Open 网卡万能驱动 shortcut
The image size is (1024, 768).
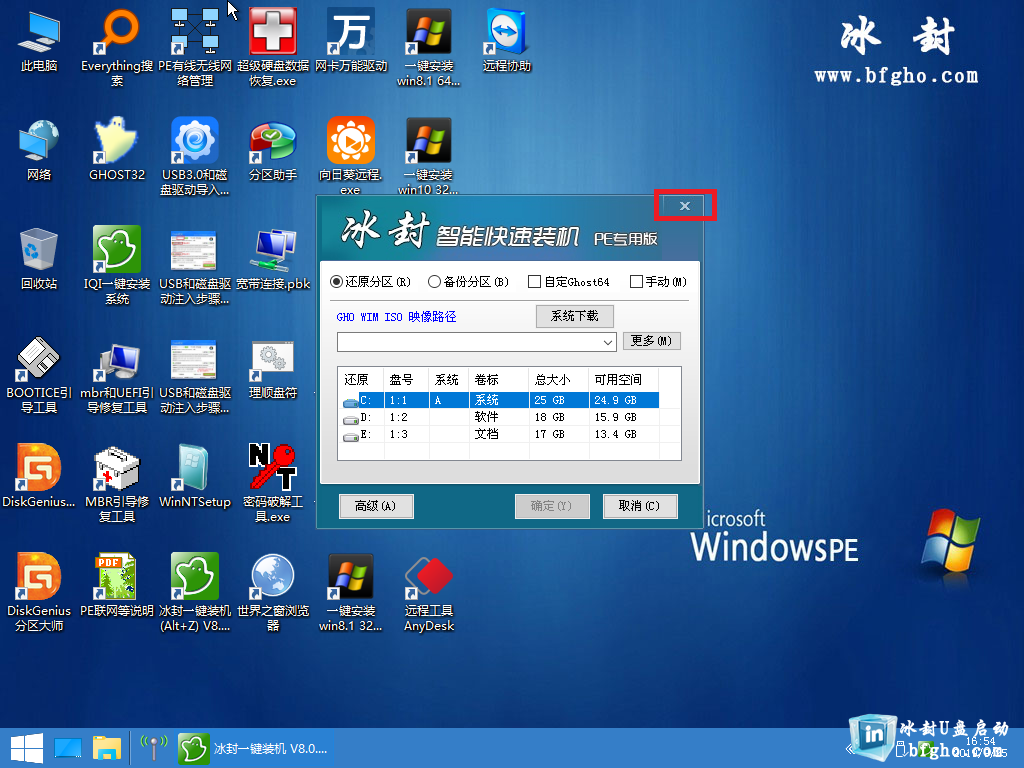tap(351, 40)
